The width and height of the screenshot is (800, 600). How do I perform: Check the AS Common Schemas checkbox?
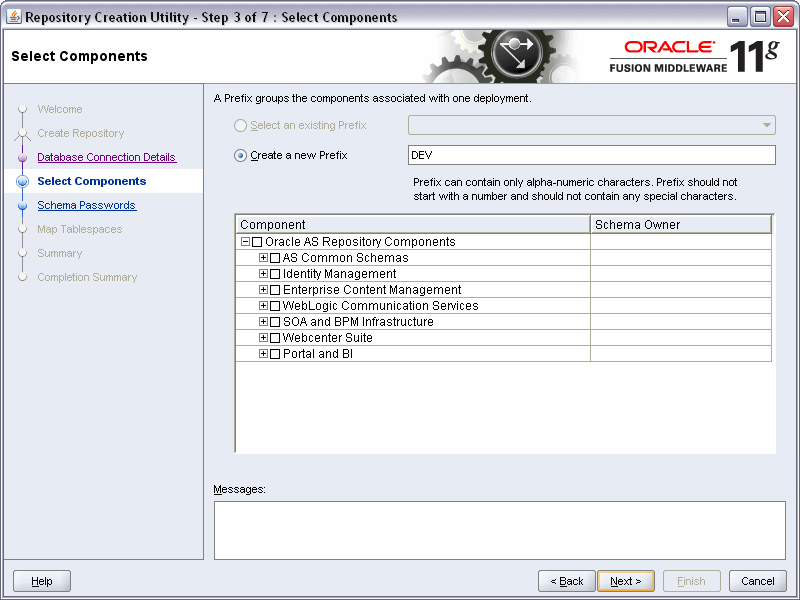tap(274, 258)
